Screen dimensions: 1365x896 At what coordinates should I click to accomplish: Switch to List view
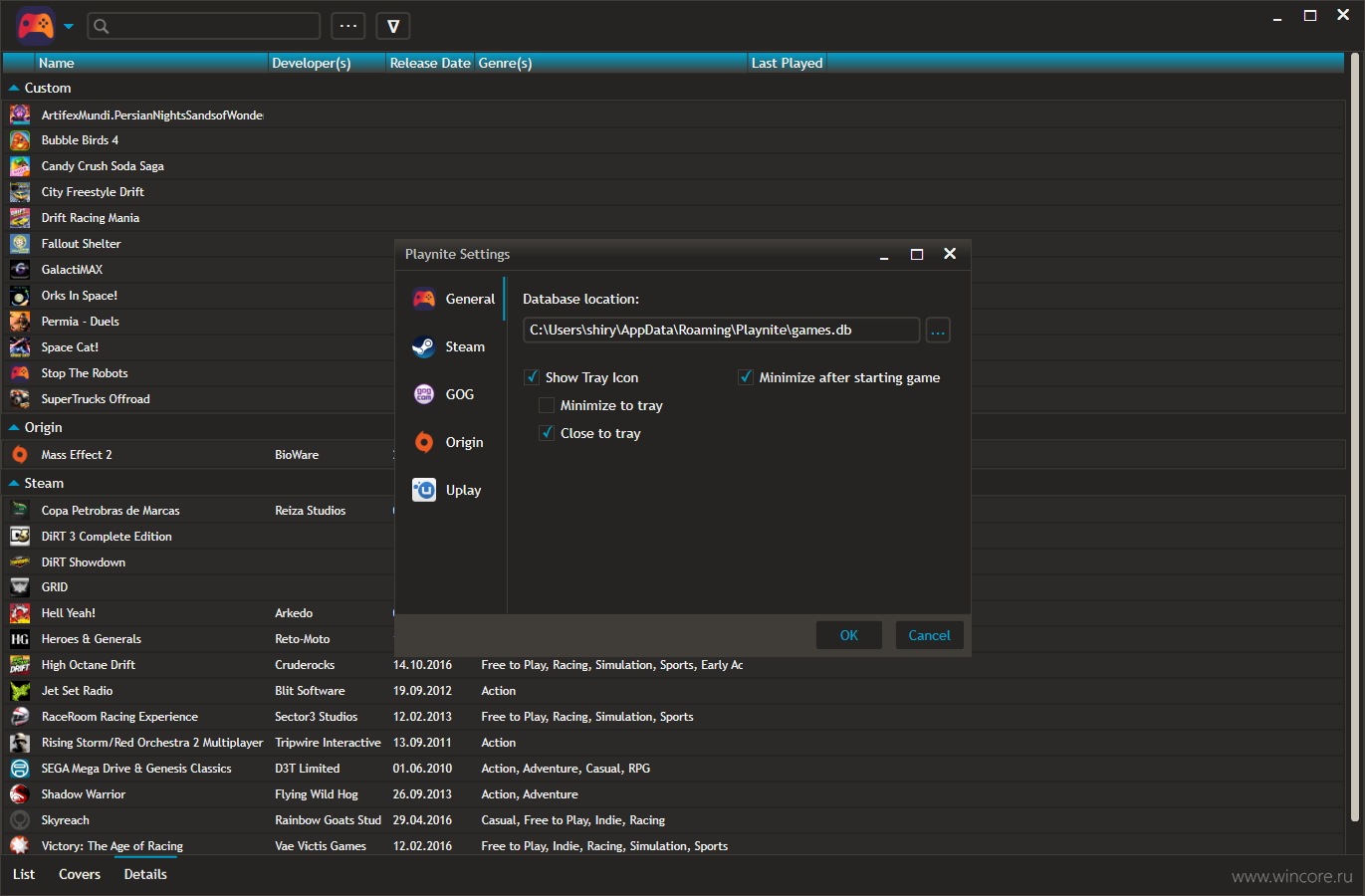(24, 874)
